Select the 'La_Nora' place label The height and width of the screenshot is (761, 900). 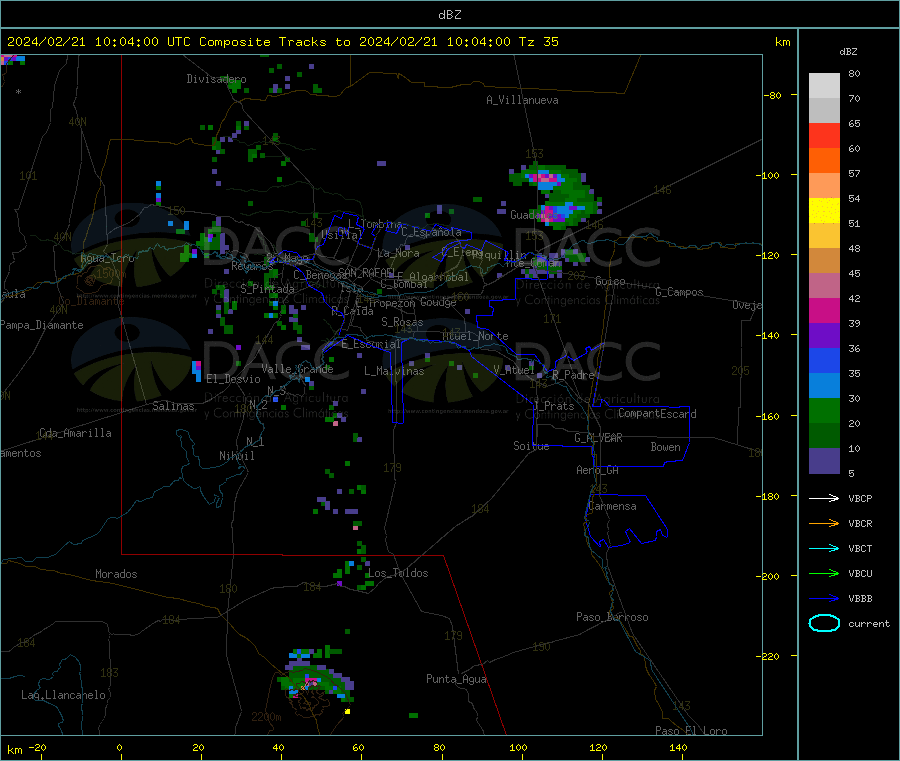(x=398, y=253)
